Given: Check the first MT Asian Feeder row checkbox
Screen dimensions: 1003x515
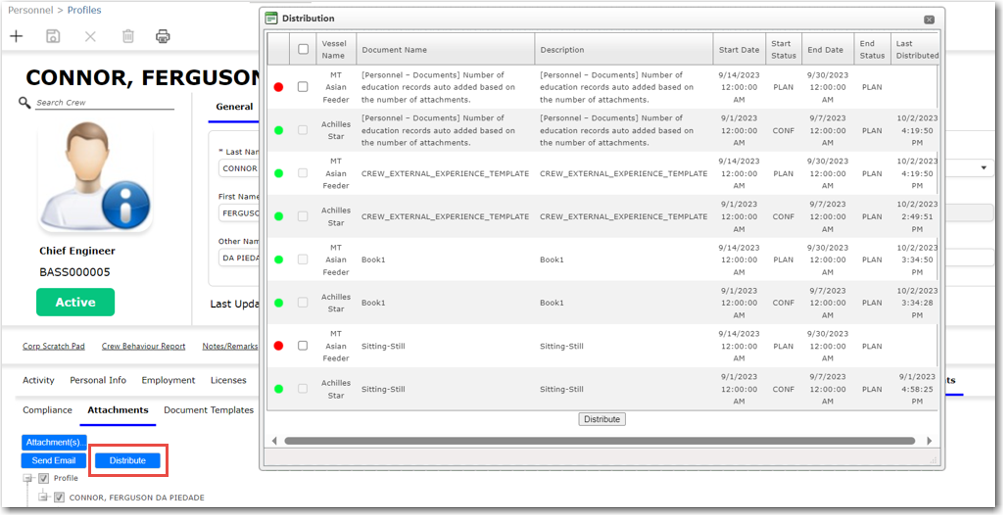Looking at the screenshot, I should (x=303, y=87).
